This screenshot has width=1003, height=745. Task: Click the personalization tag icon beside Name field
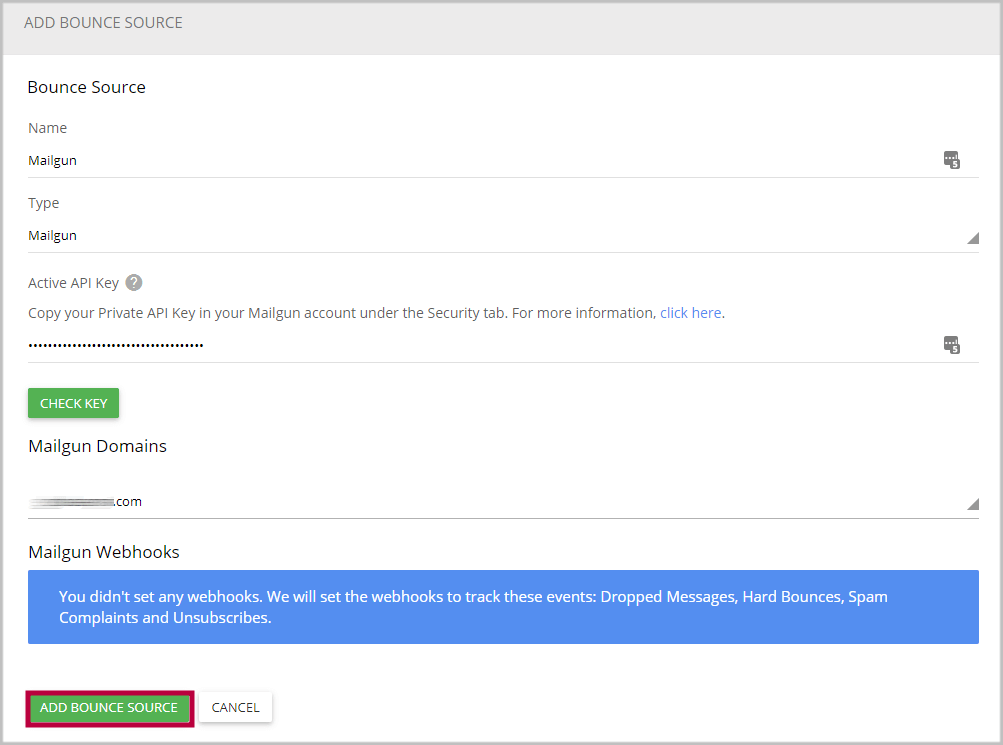tap(951, 160)
